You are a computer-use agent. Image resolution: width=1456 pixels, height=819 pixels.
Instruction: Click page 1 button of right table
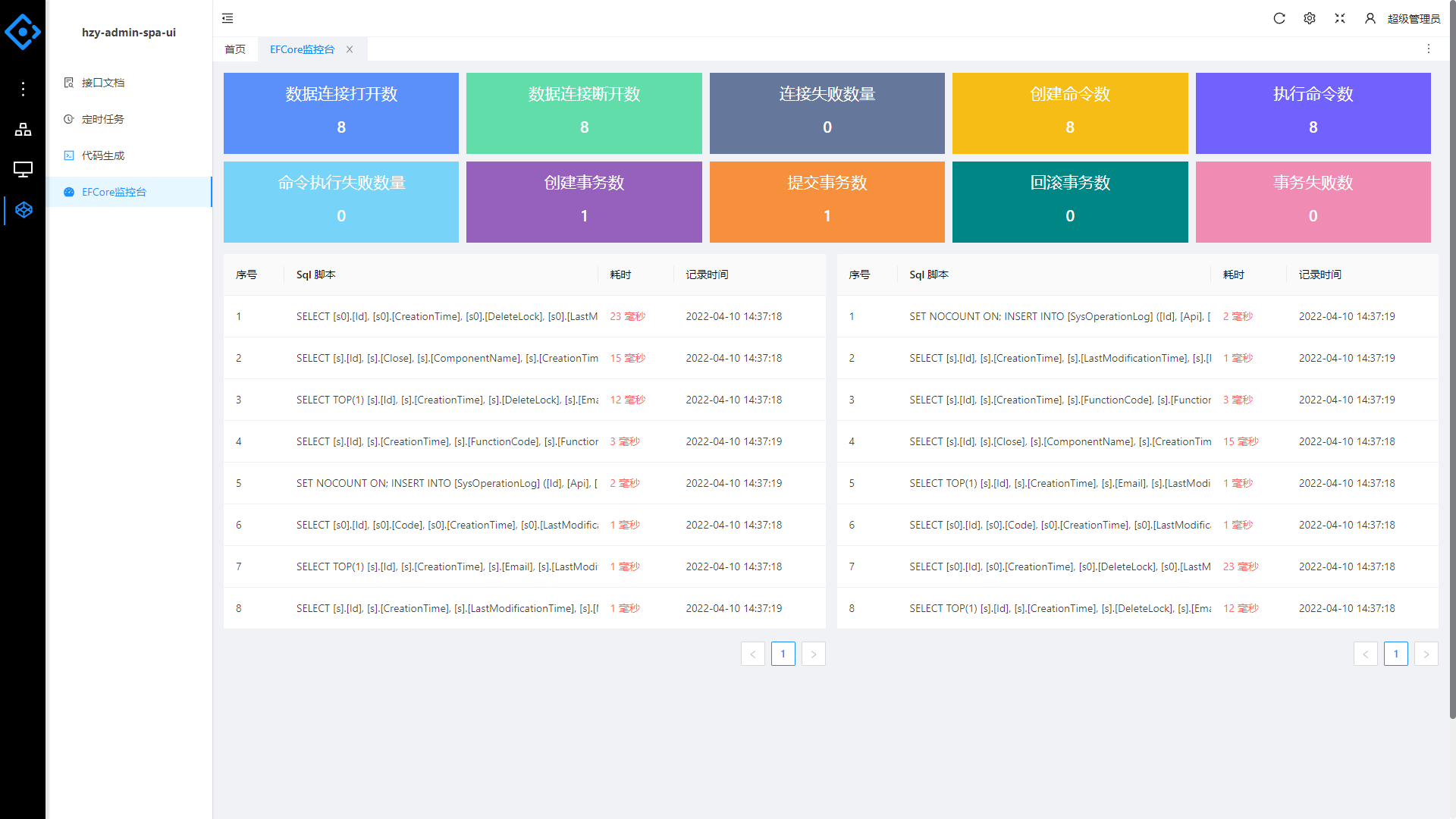coord(1396,654)
